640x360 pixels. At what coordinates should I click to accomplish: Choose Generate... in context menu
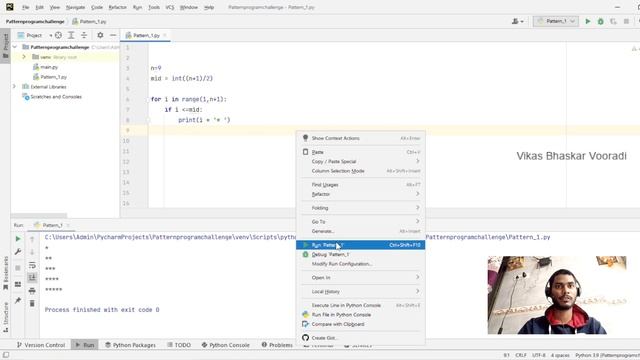360,231
